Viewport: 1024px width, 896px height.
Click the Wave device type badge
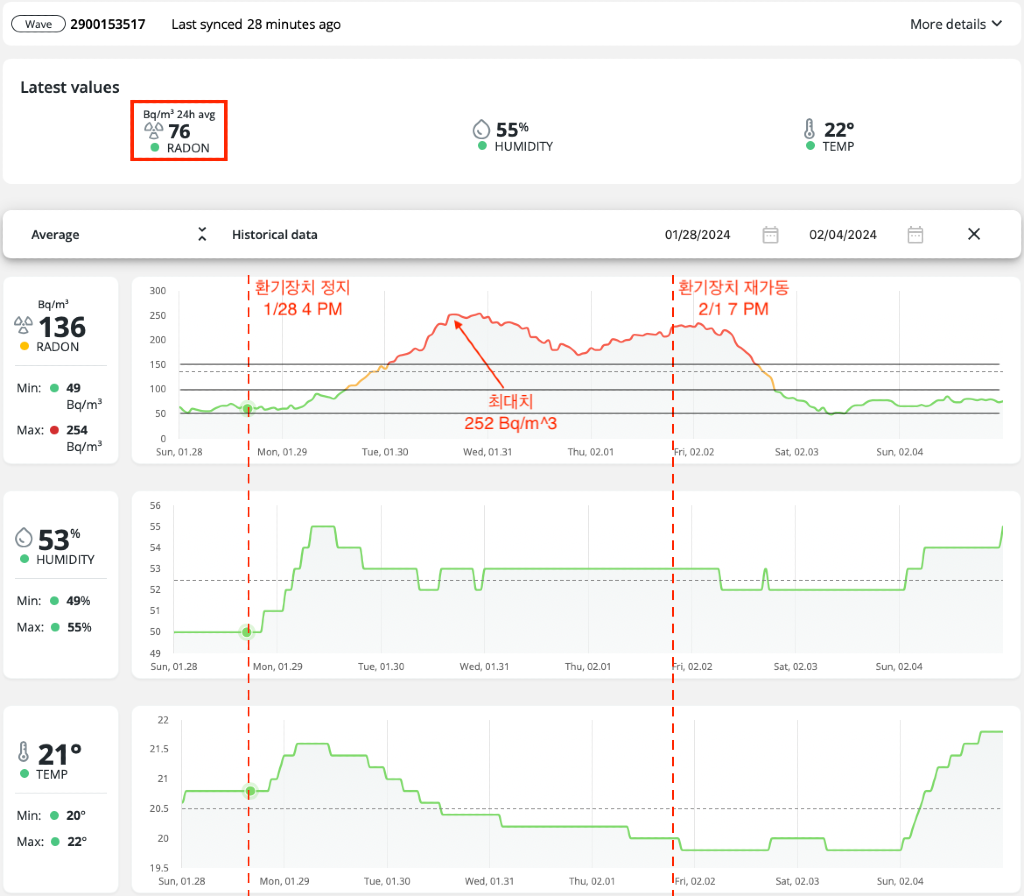click(x=38, y=24)
